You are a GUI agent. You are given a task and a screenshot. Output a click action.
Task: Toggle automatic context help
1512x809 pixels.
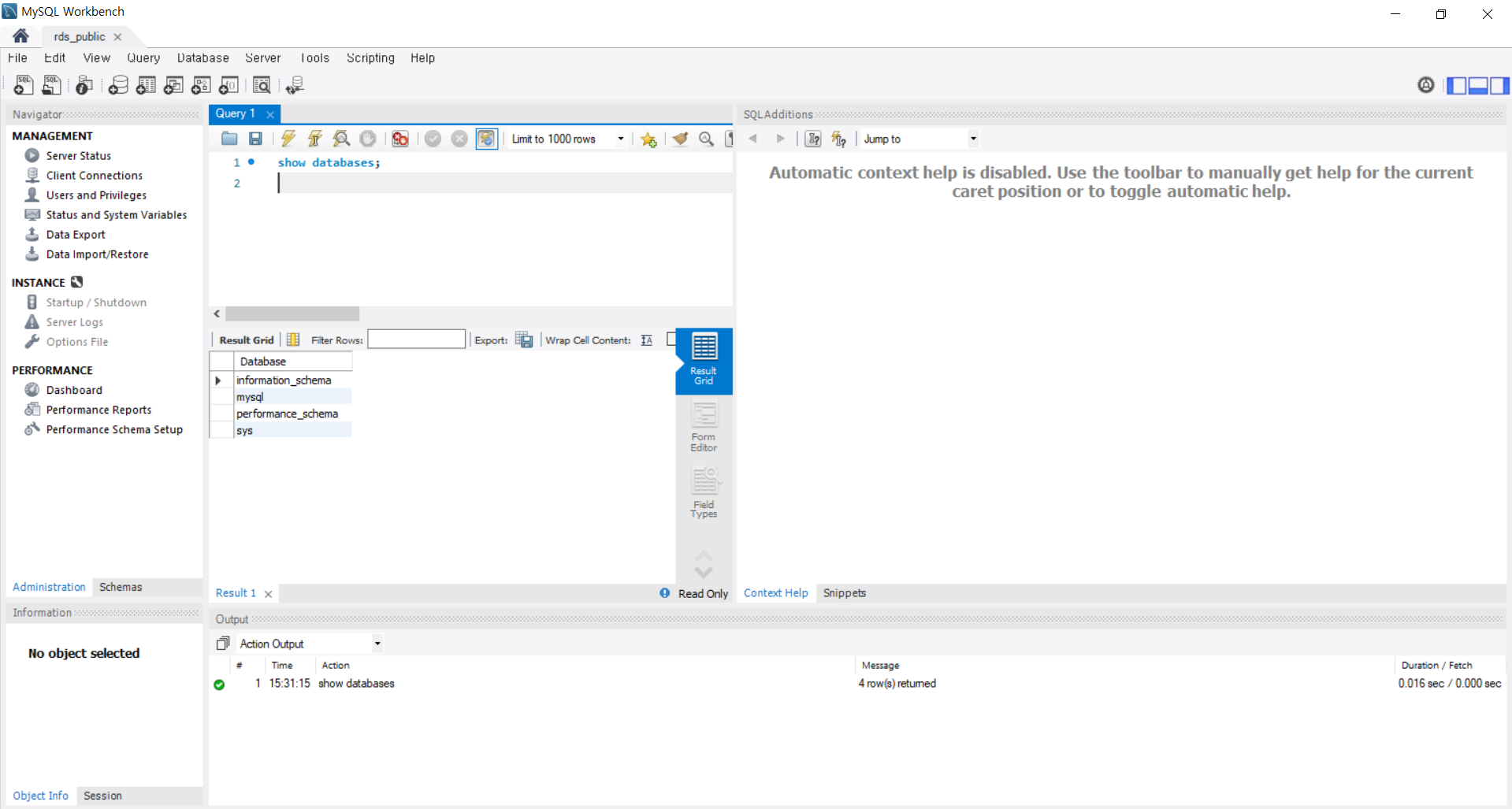pyautogui.click(x=839, y=139)
